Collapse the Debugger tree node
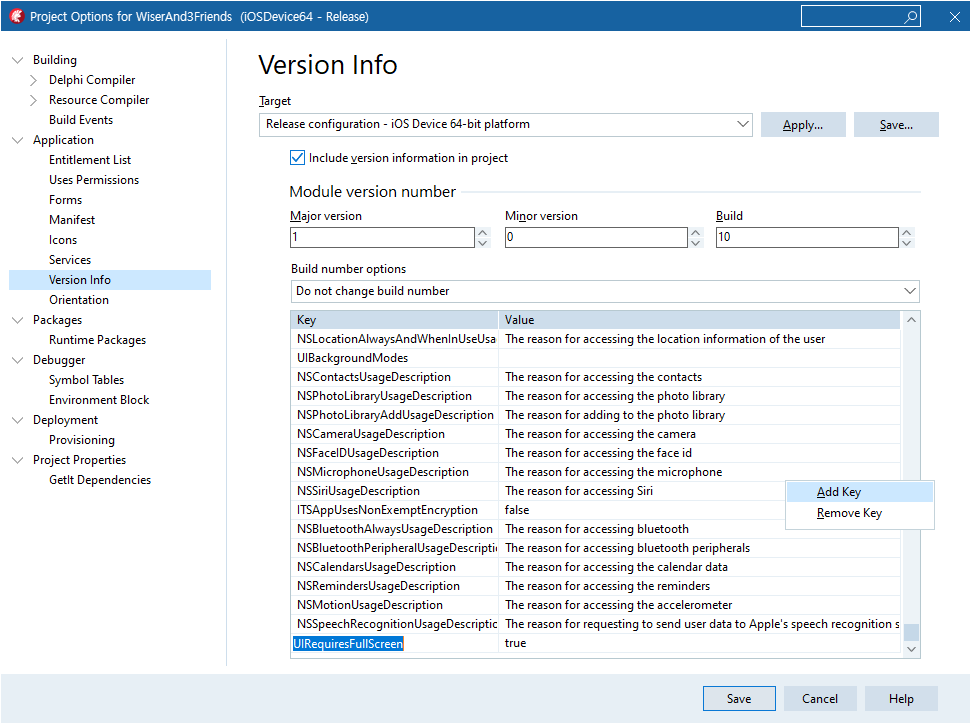Screen dimensions: 970x726 click(x=17, y=360)
